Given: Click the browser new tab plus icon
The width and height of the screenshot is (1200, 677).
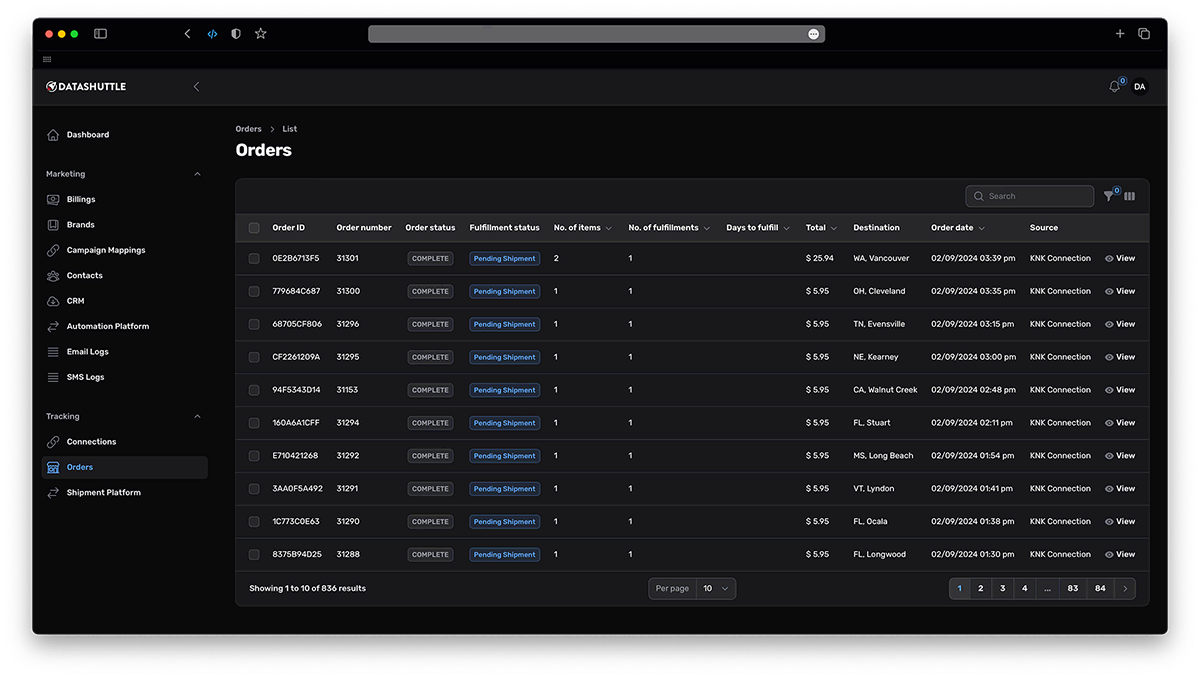Looking at the screenshot, I should point(1120,34).
